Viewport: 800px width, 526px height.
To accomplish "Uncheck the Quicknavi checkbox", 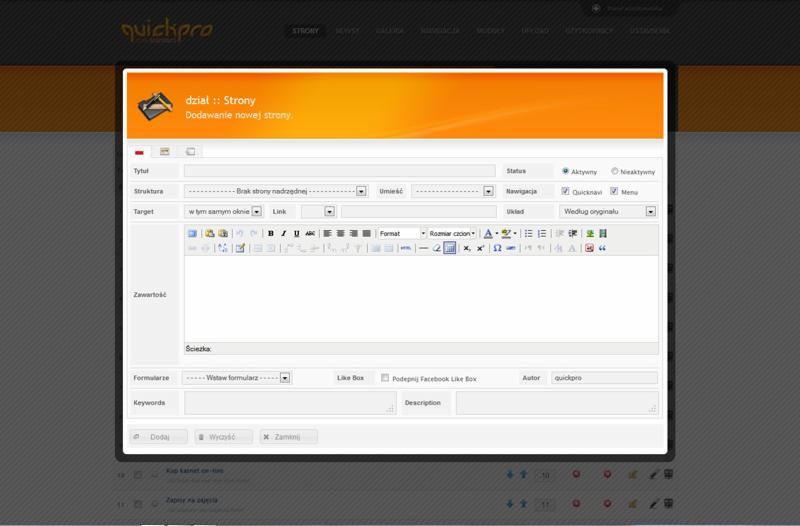I will tap(566, 191).
